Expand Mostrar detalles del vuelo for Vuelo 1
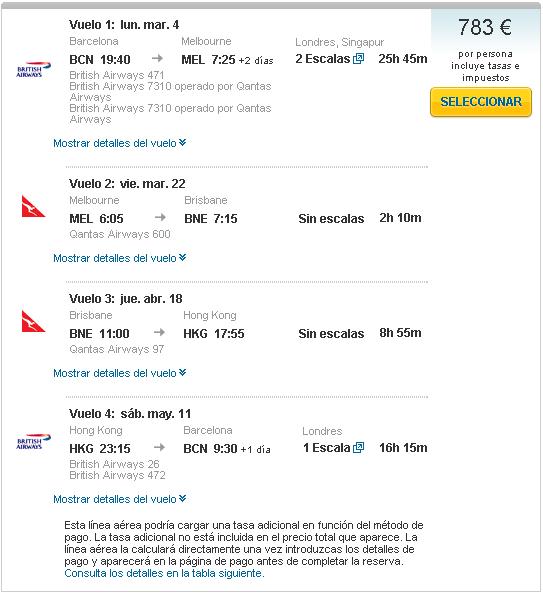 (x=120, y=143)
